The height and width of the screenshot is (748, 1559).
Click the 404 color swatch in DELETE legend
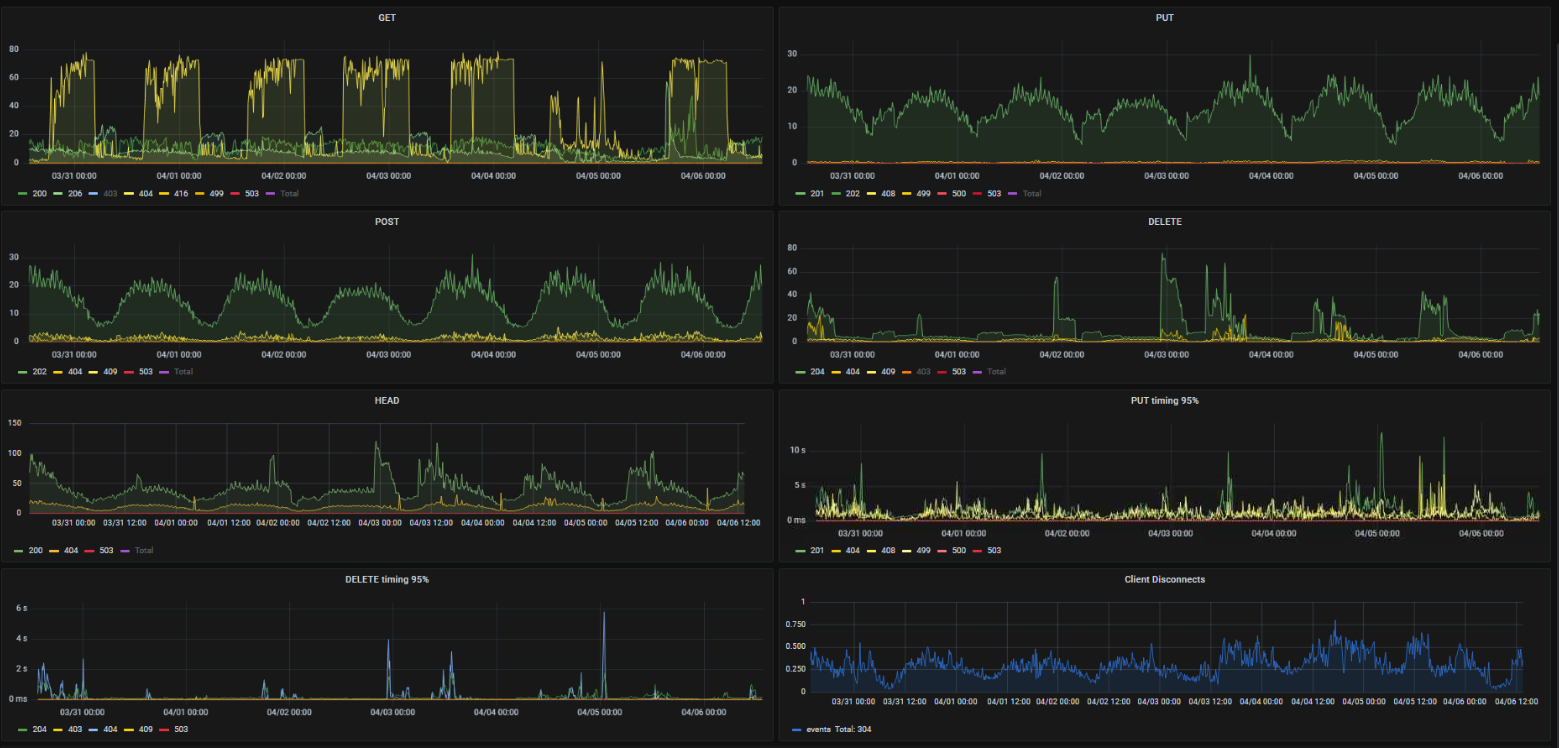(x=836, y=371)
